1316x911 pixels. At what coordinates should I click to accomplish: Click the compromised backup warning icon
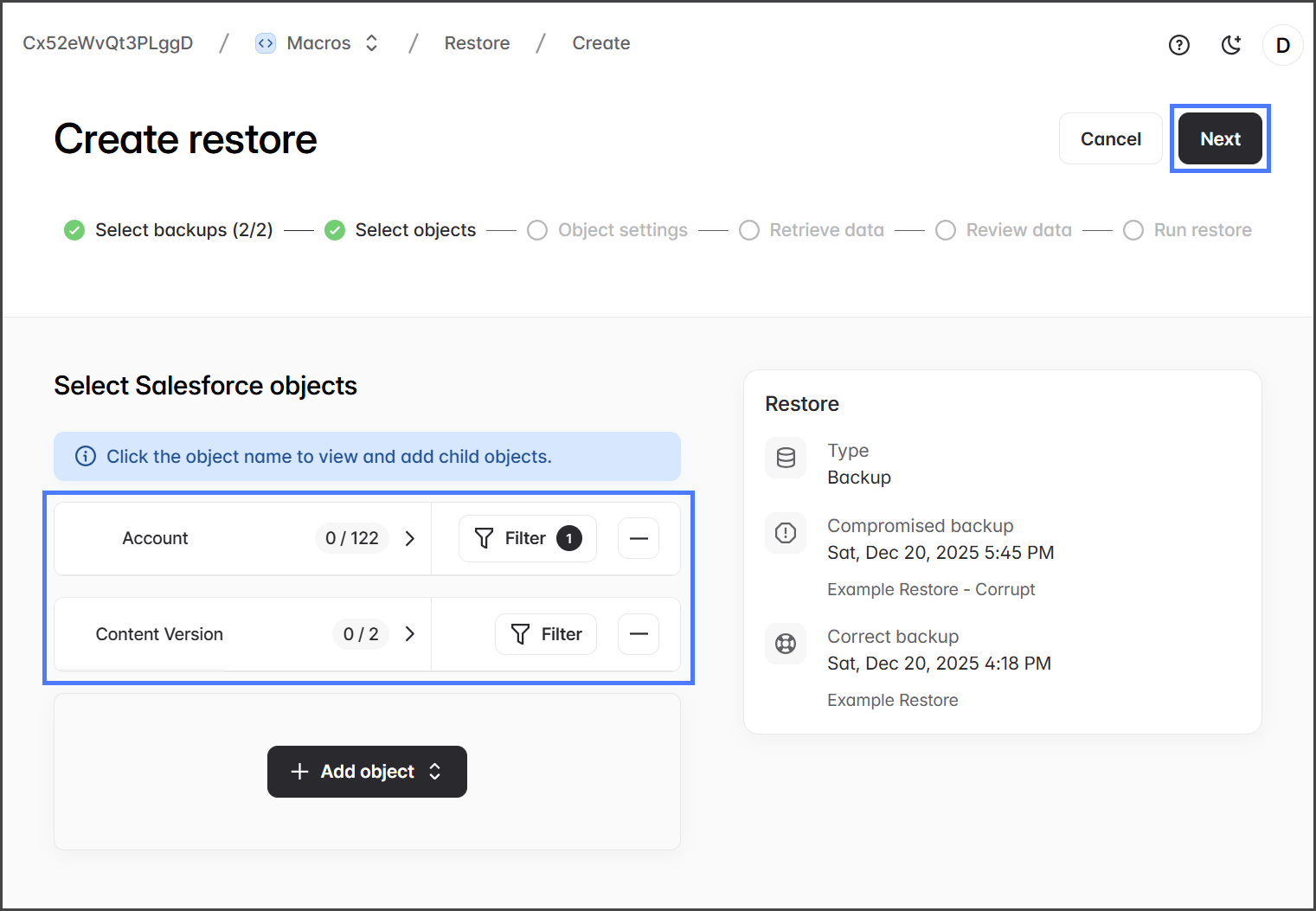[x=786, y=533]
